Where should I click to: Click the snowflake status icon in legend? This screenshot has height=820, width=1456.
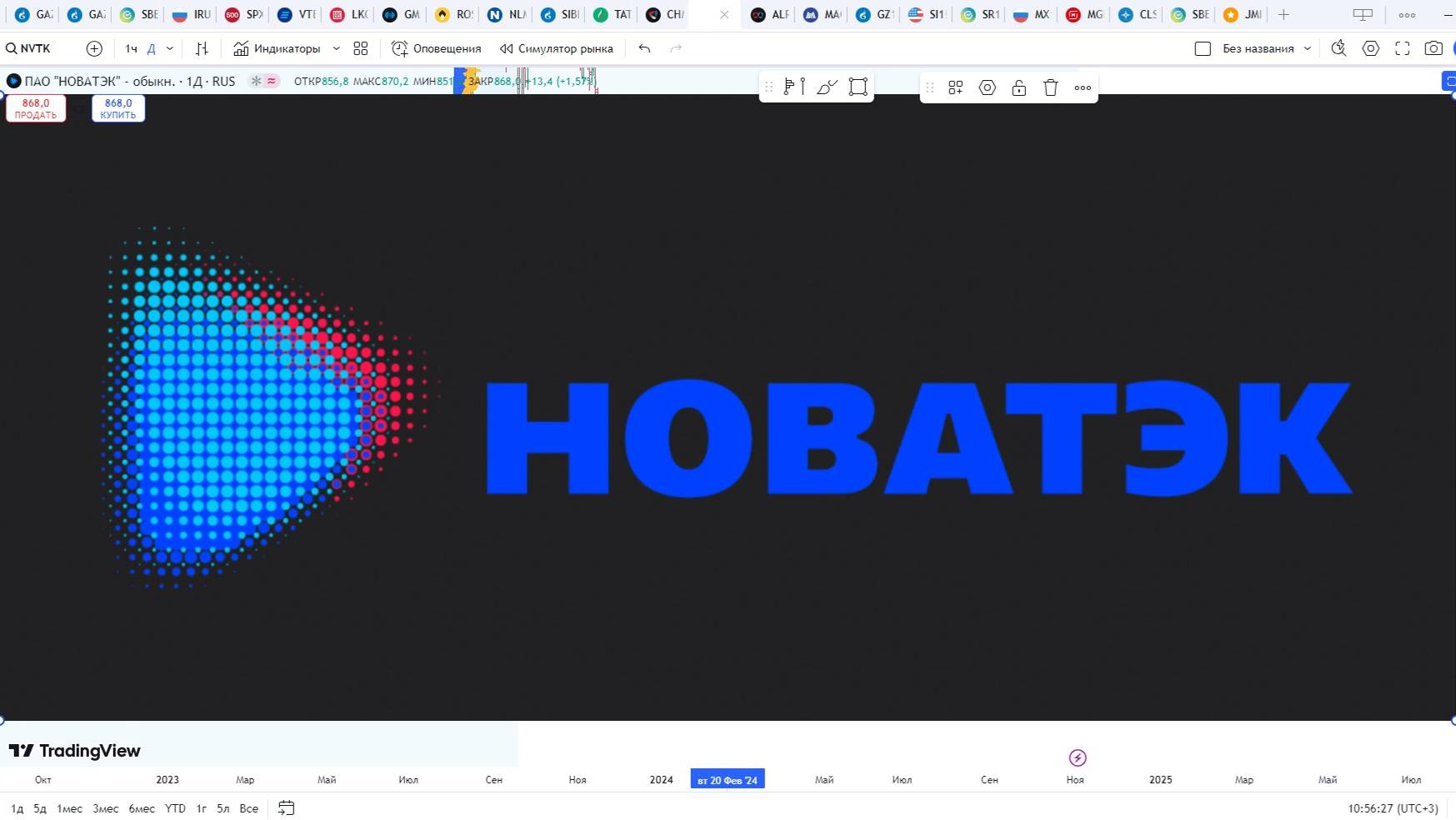coord(257,81)
